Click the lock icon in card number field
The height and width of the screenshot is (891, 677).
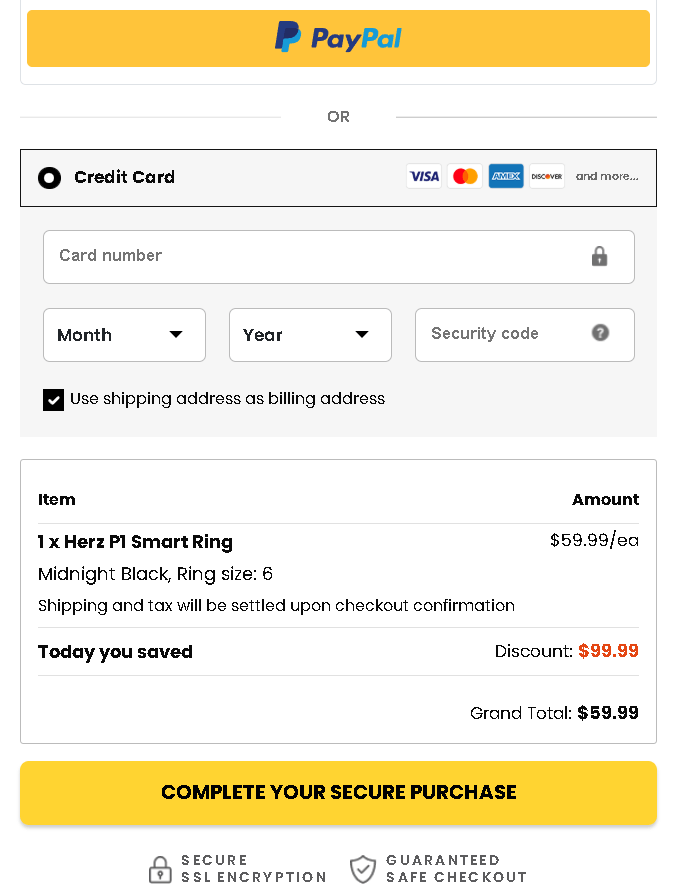point(599,257)
